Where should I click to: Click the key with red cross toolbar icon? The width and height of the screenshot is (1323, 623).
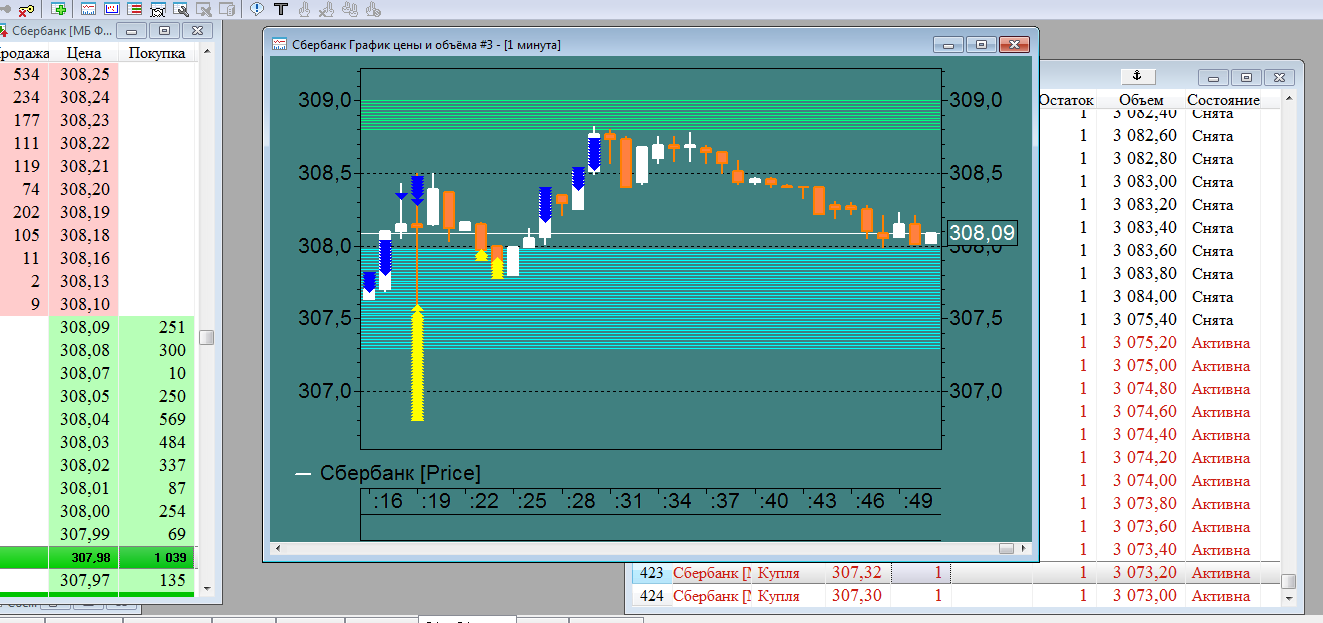click(24, 9)
